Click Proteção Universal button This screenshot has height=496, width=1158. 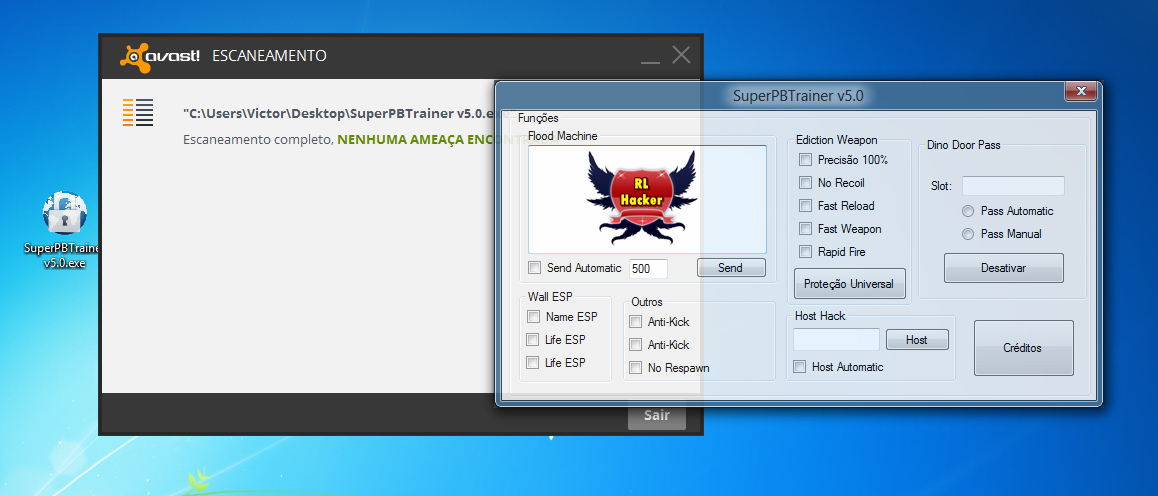point(849,283)
